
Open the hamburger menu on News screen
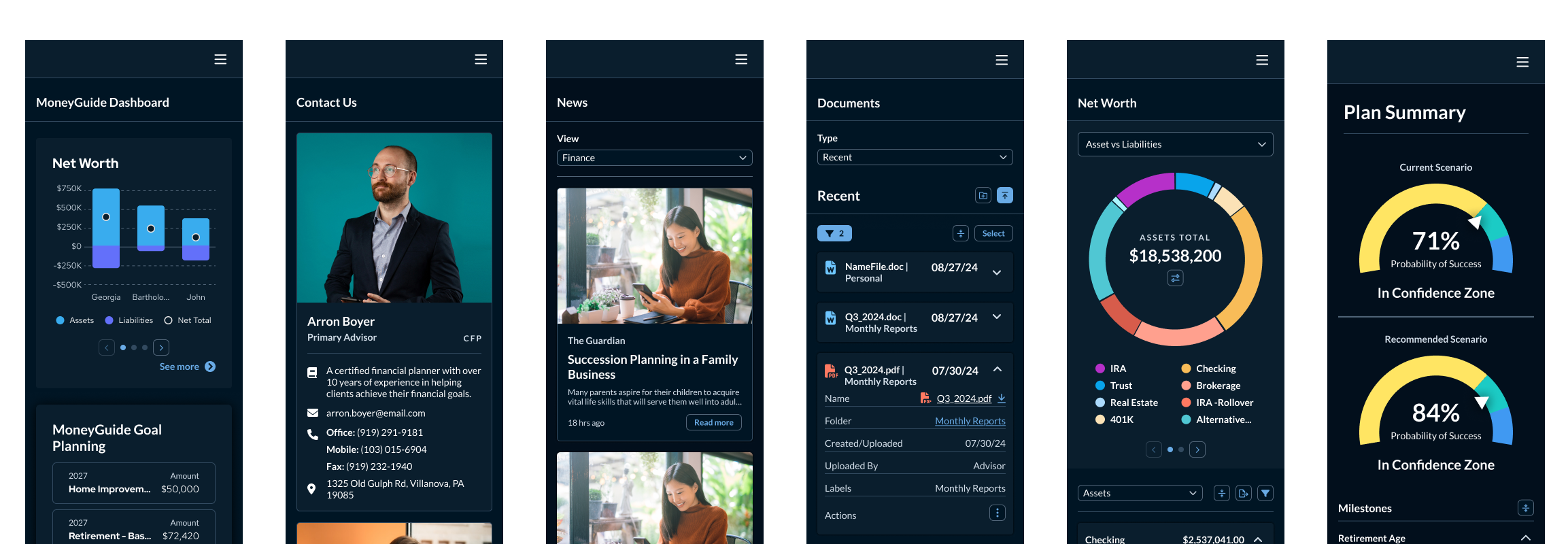click(x=741, y=60)
